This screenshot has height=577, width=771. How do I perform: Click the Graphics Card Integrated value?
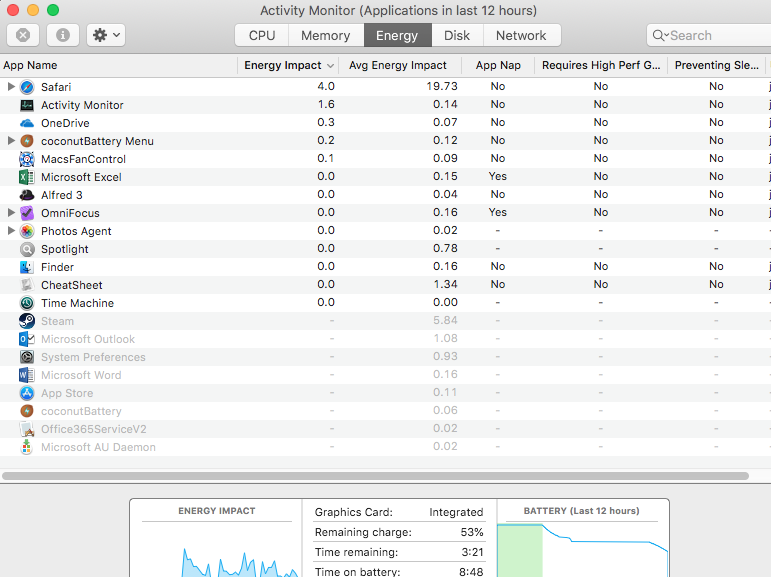(x=456, y=513)
